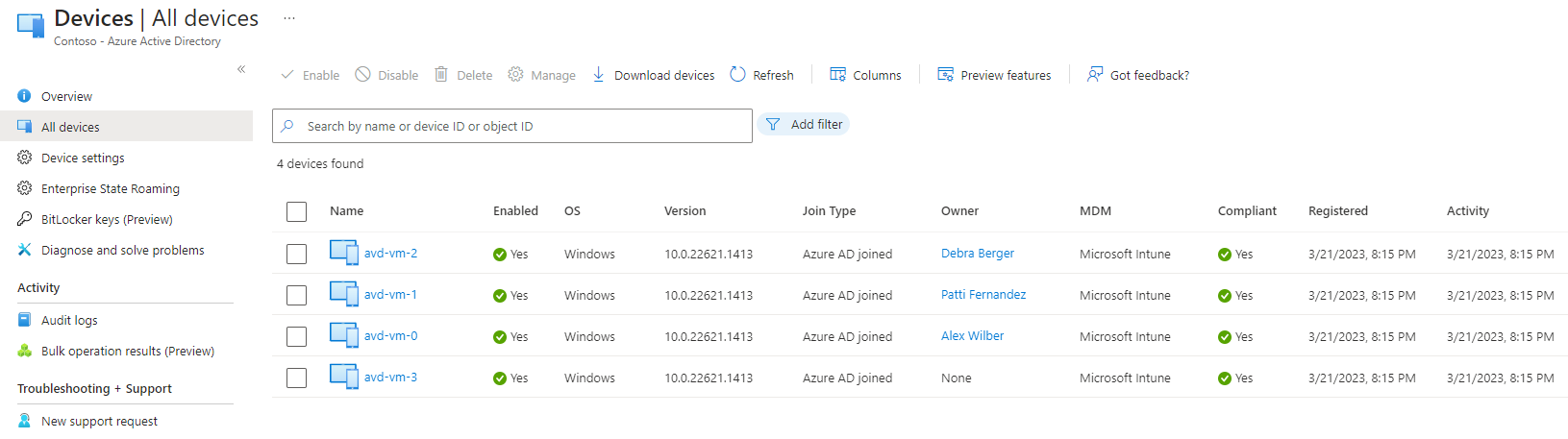This screenshot has height=439, width=1568.
Task: Click the green Enabled check for avd-vm-2
Action: [x=500, y=255]
